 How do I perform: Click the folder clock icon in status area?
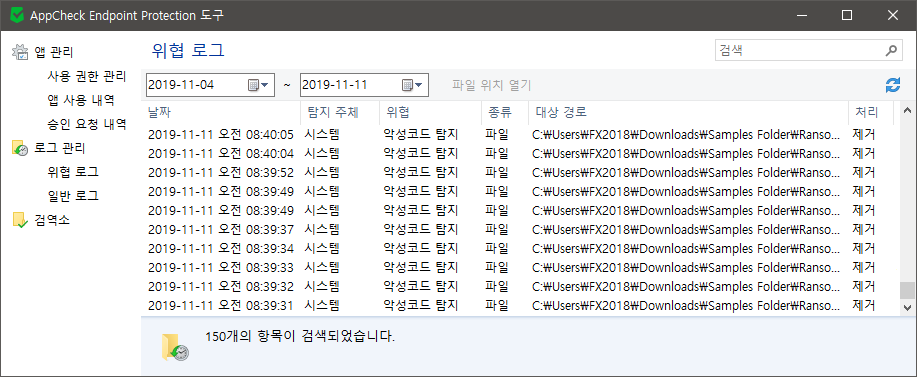(174, 347)
